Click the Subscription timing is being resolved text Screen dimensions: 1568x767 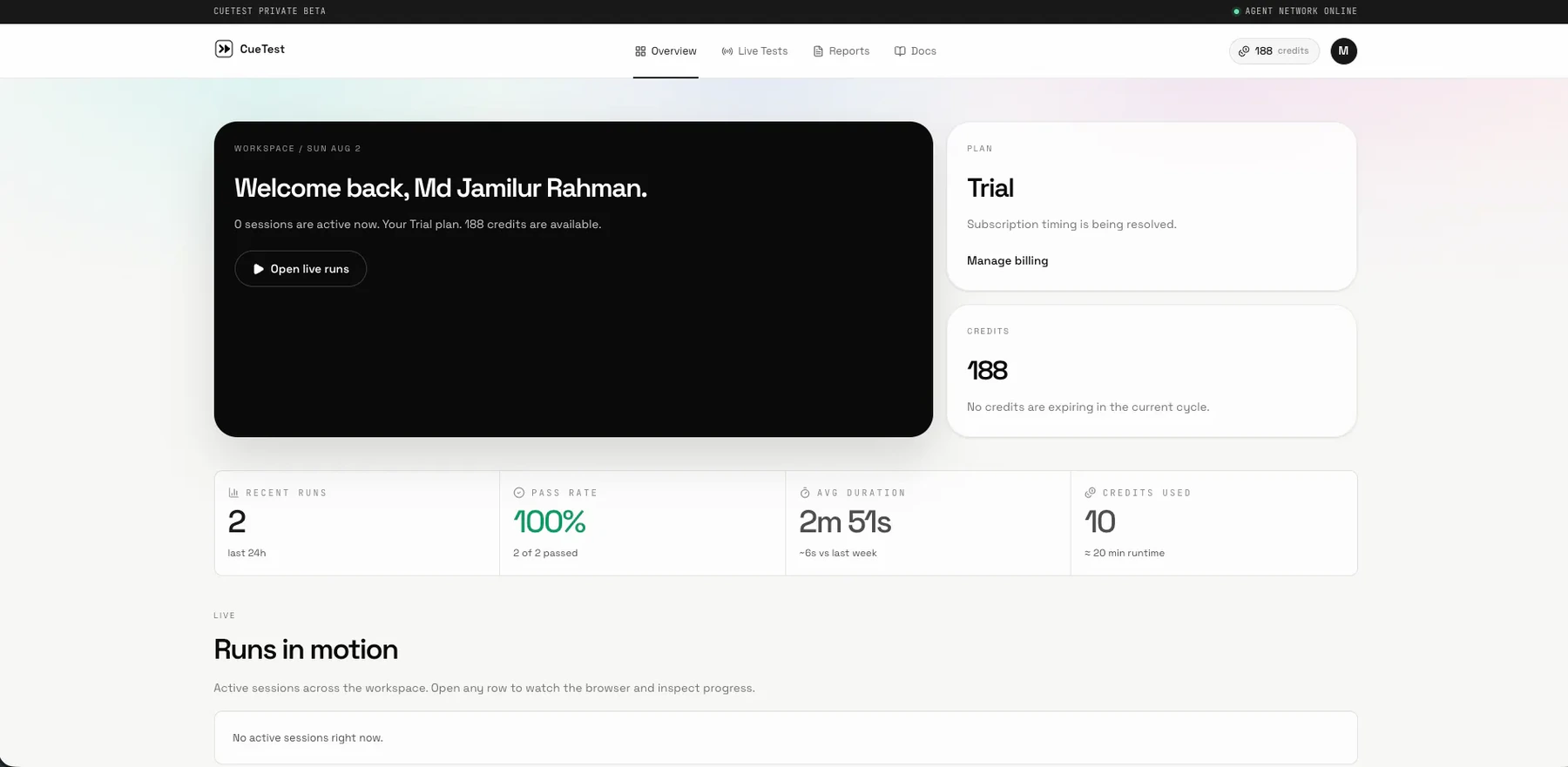coord(1071,225)
